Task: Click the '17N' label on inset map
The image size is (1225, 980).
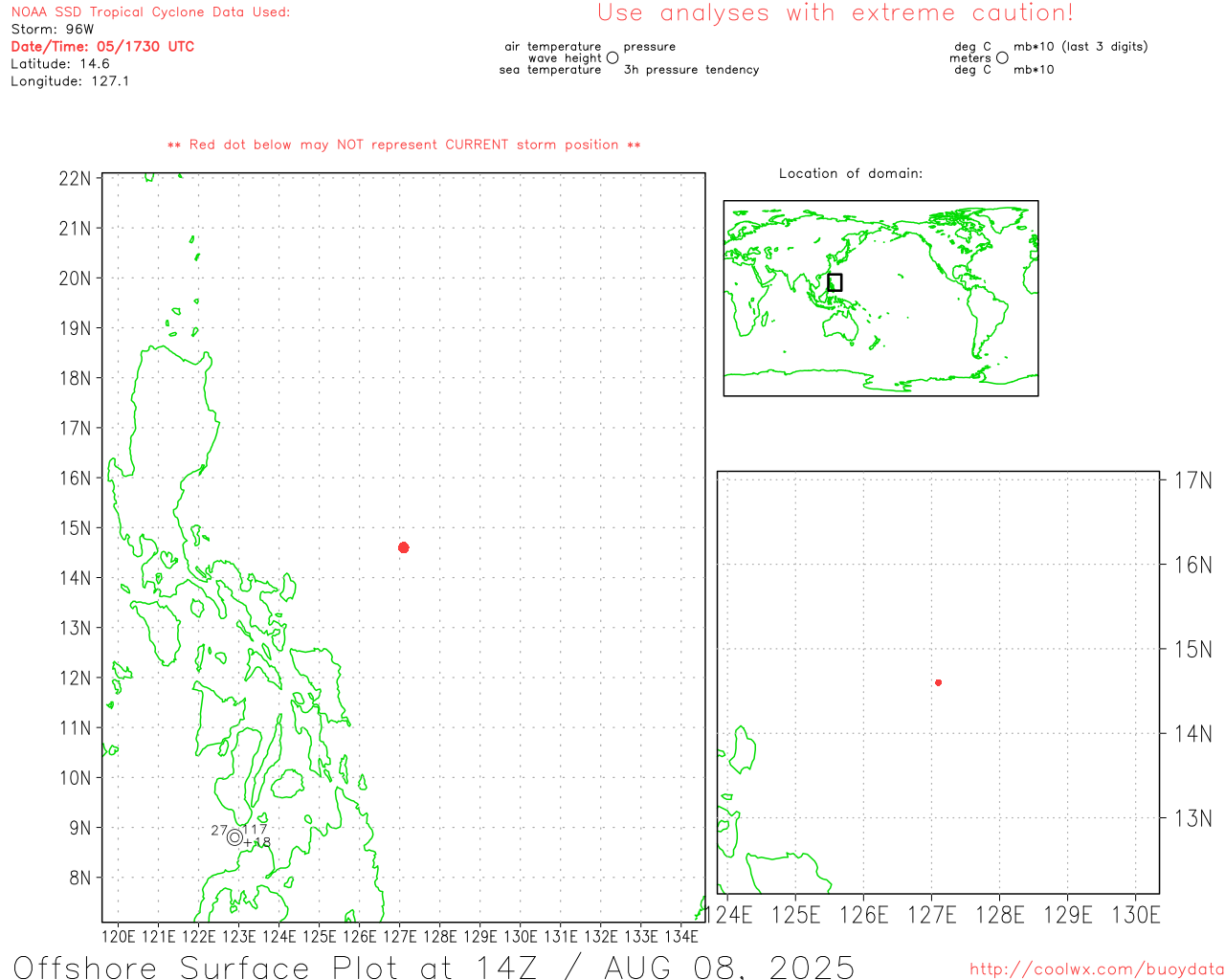Action: pyautogui.click(x=1193, y=480)
